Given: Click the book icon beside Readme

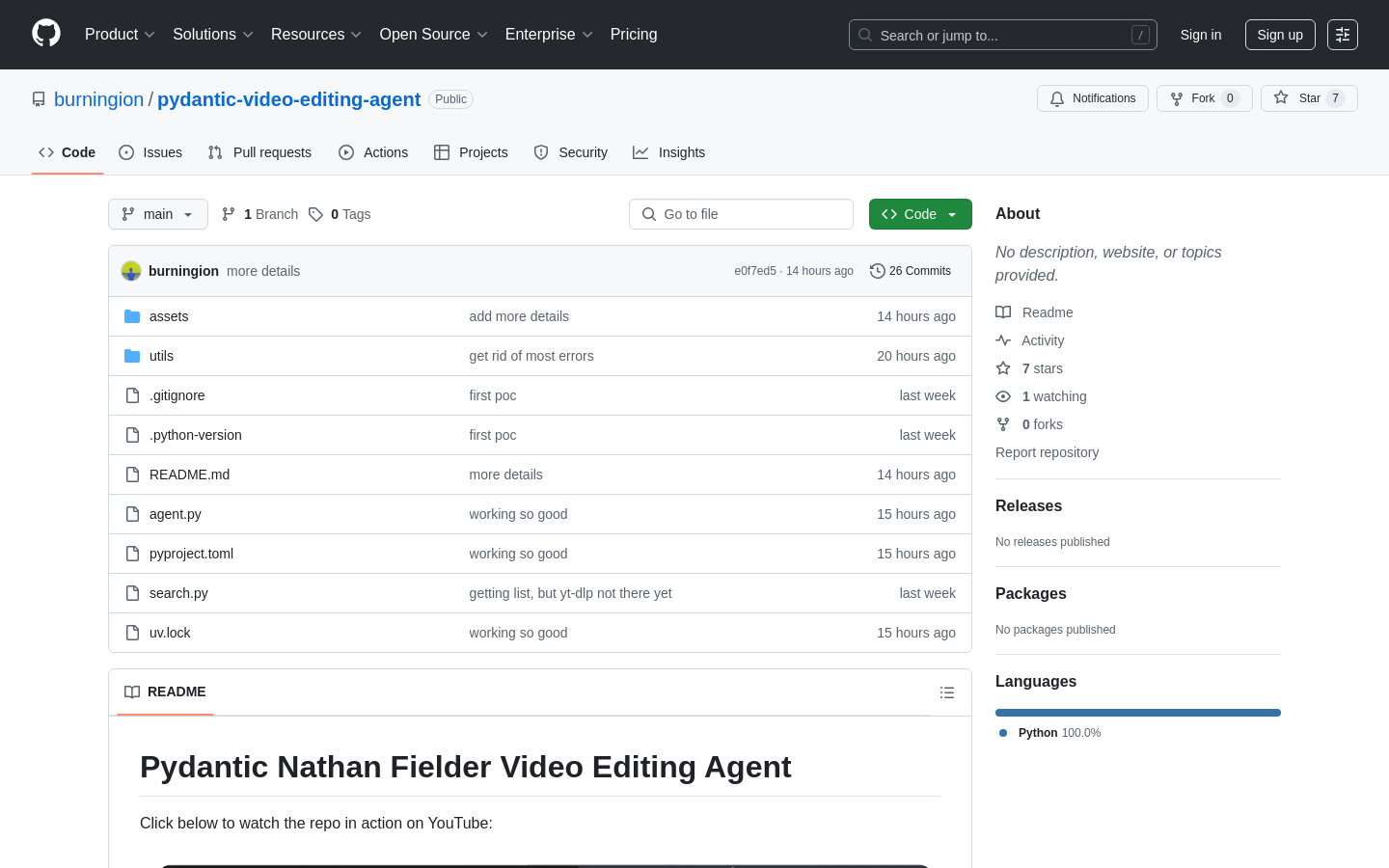Looking at the screenshot, I should (1003, 312).
